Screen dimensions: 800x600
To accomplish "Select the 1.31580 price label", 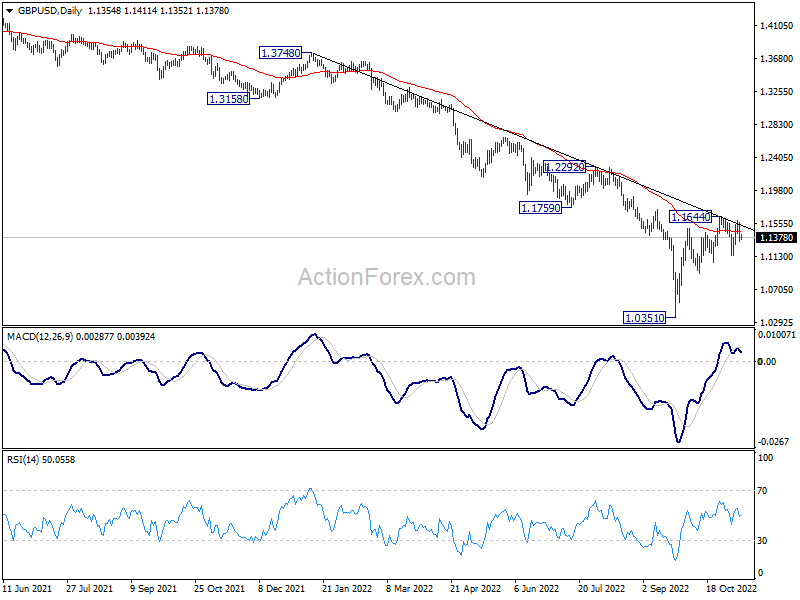I will (x=230, y=98).
